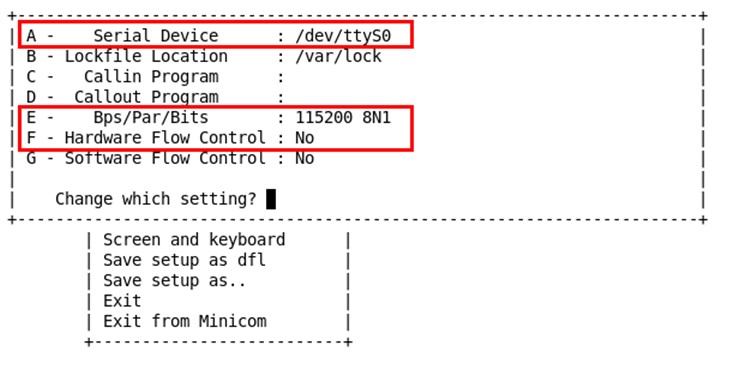Click the Software Flow Control No value

[304, 158]
